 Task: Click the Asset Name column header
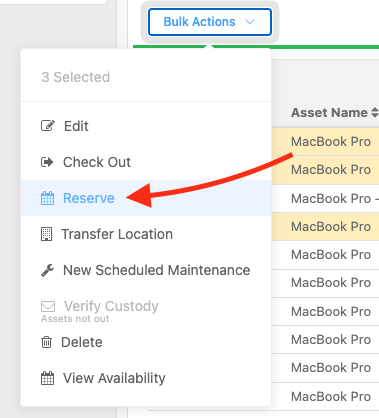pos(329,113)
